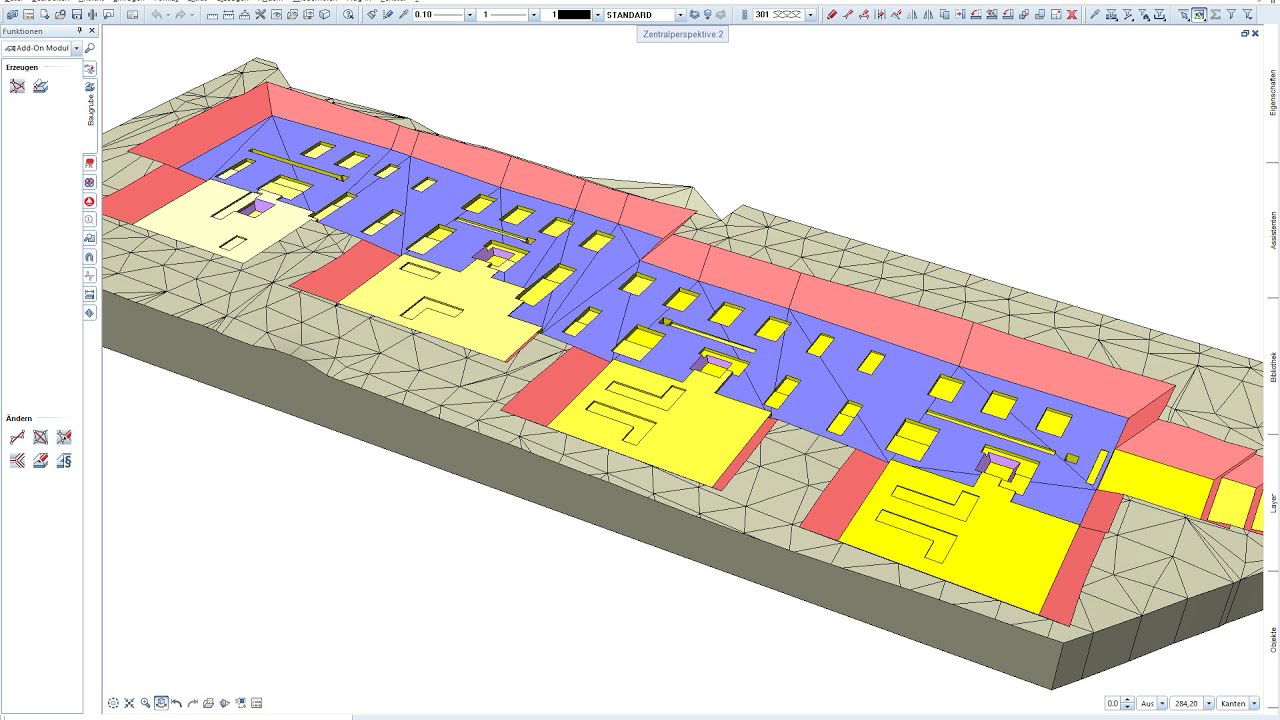This screenshot has height=720, width=1280.
Task: Click the Ändern section heading
Action: point(19,418)
